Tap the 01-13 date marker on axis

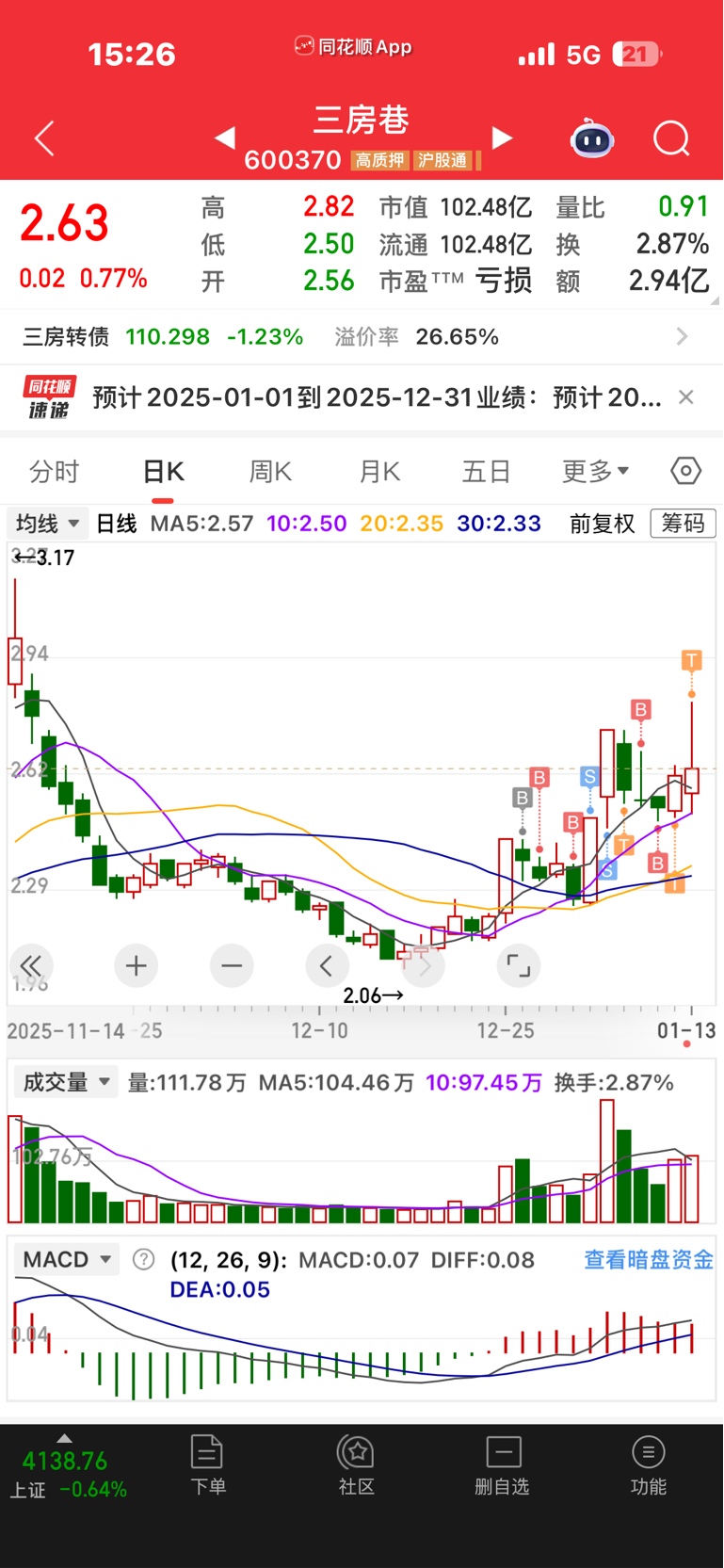(x=686, y=1030)
